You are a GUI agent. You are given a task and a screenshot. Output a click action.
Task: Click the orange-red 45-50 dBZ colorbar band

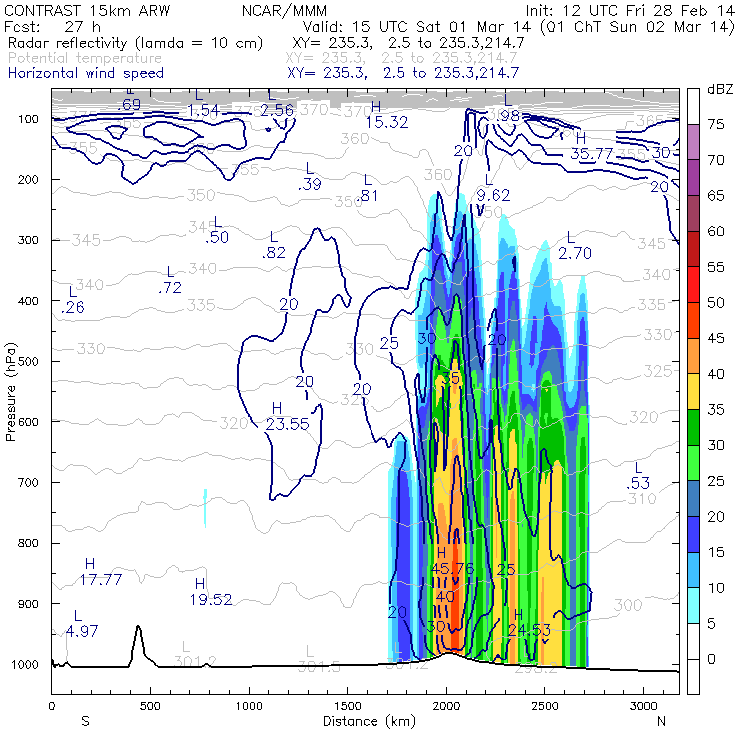tap(693, 320)
